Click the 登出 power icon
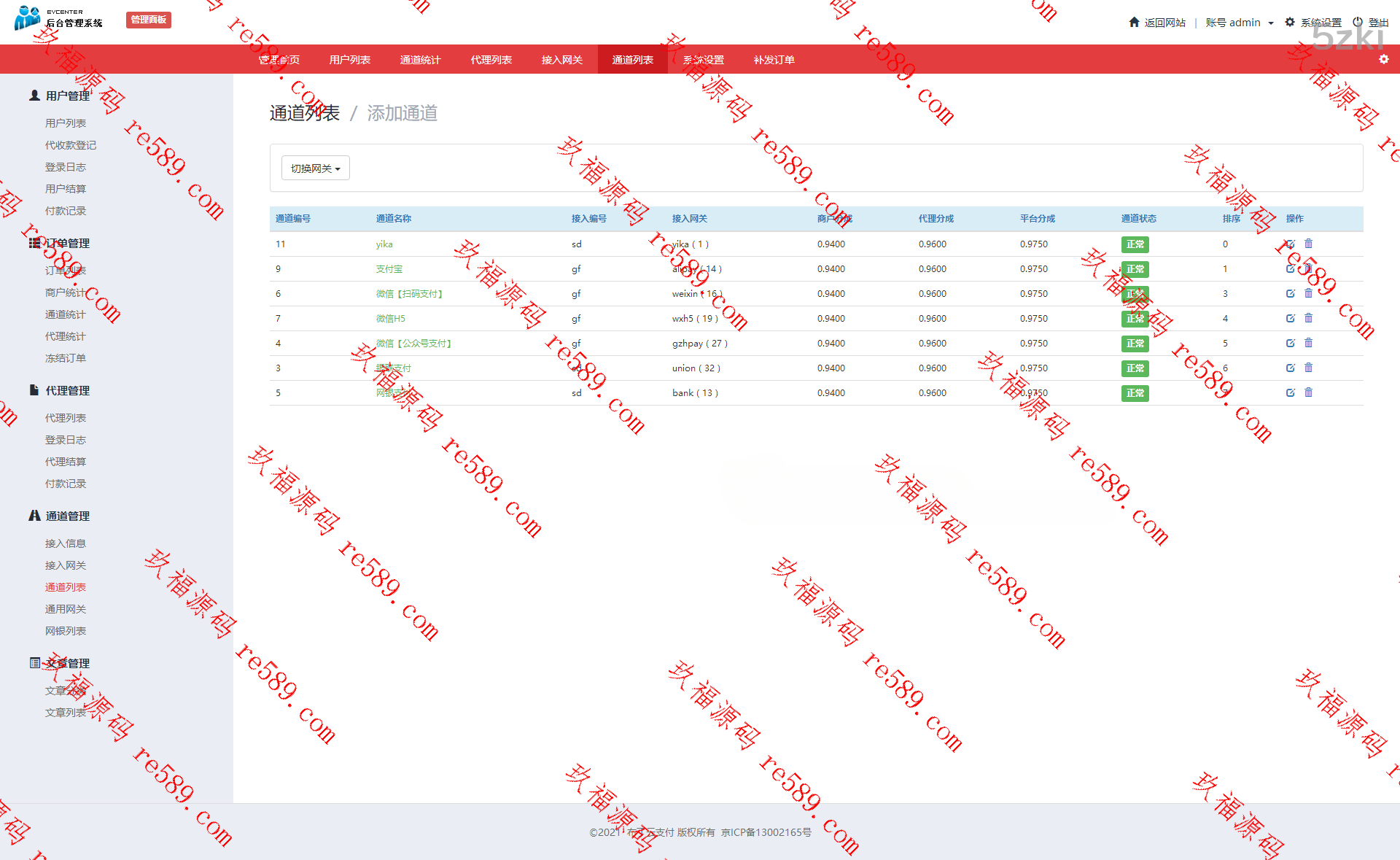The image size is (1400, 860). pyautogui.click(x=1357, y=22)
